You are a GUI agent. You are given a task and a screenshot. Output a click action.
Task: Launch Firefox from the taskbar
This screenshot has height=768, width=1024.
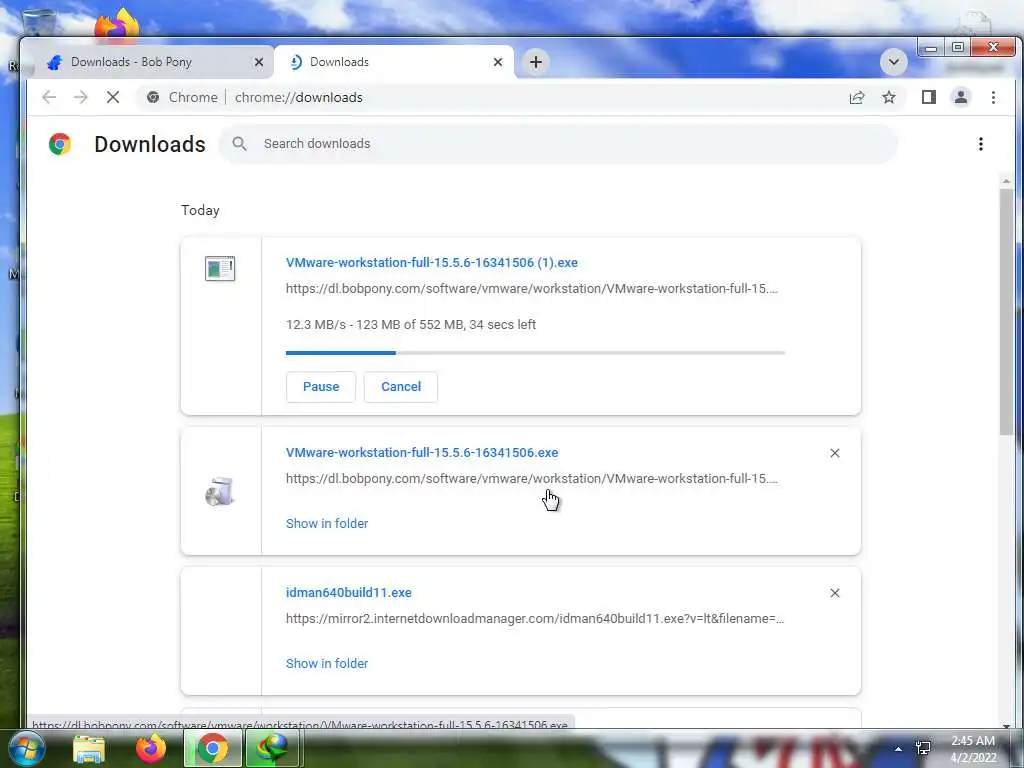pos(150,748)
